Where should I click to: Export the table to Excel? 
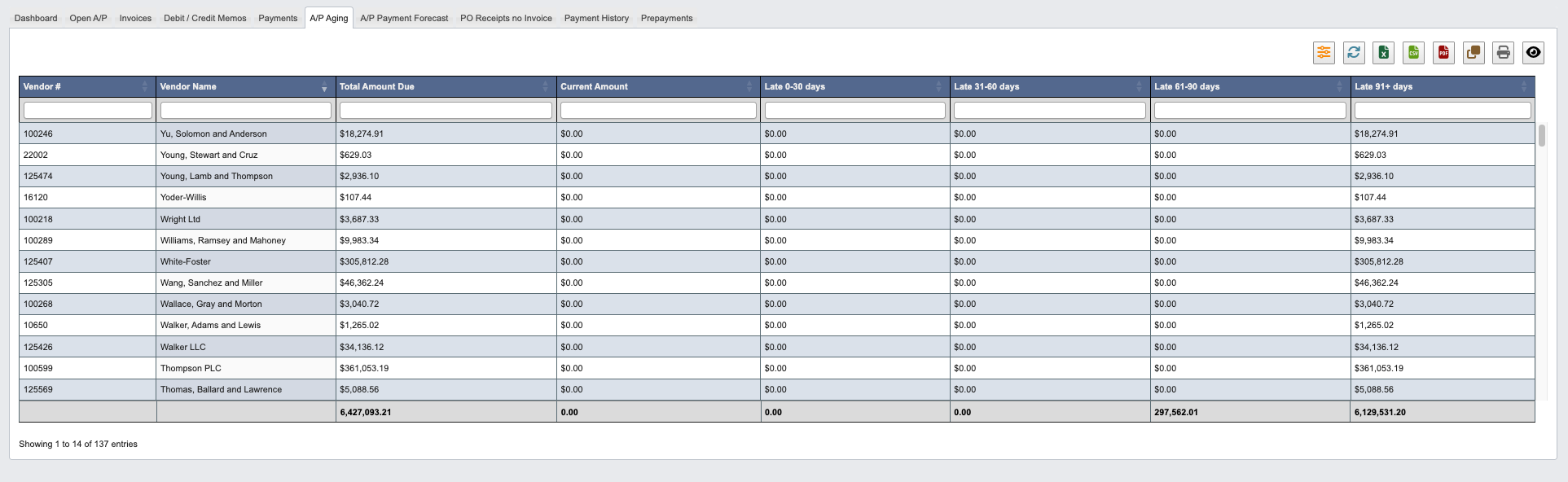tap(1383, 53)
